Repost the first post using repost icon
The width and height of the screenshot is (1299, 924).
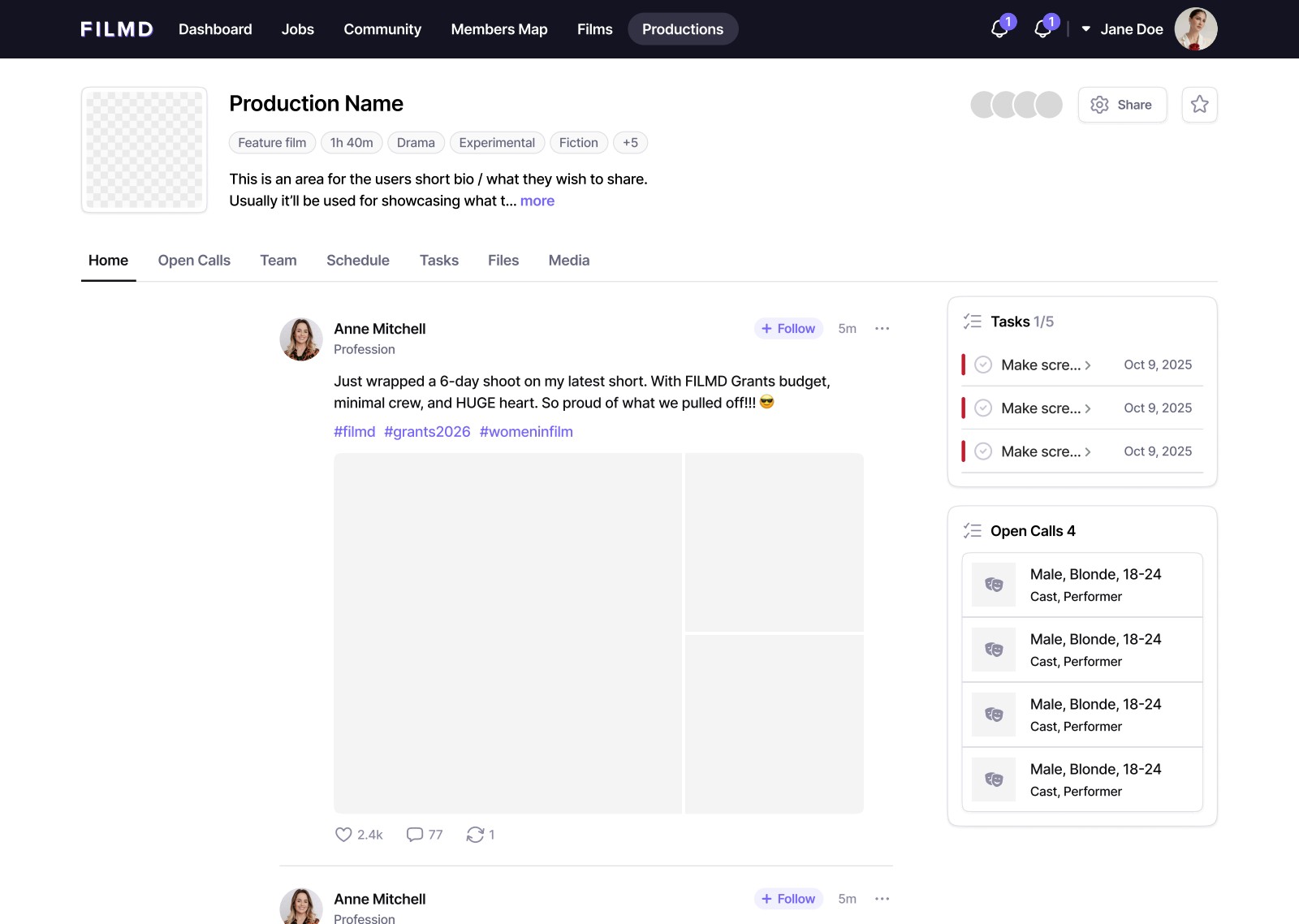tap(475, 835)
